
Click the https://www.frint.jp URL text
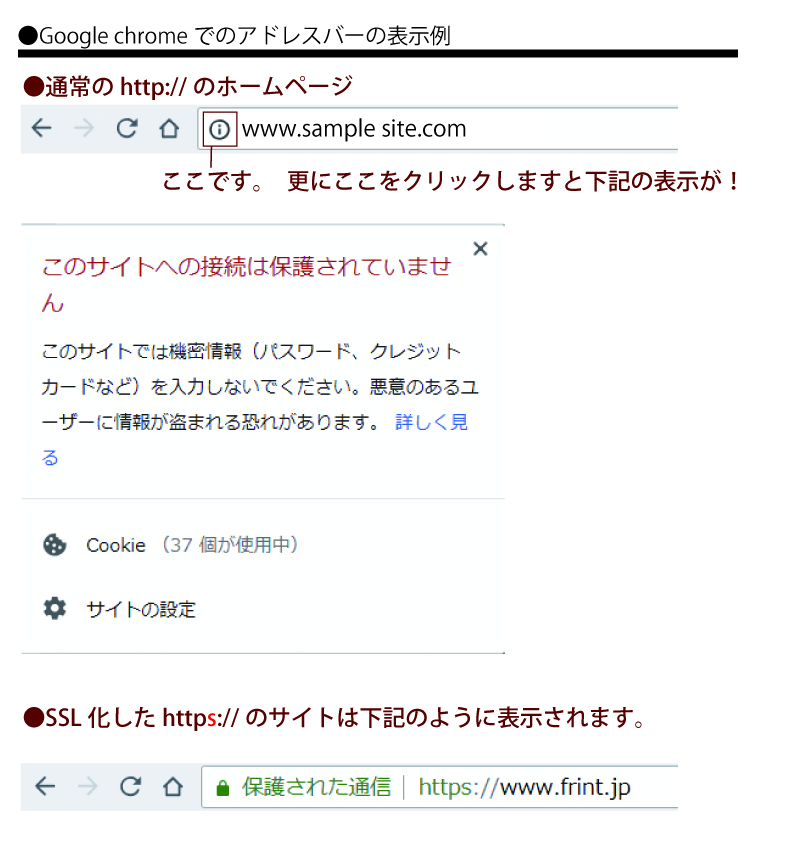click(x=525, y=787)
